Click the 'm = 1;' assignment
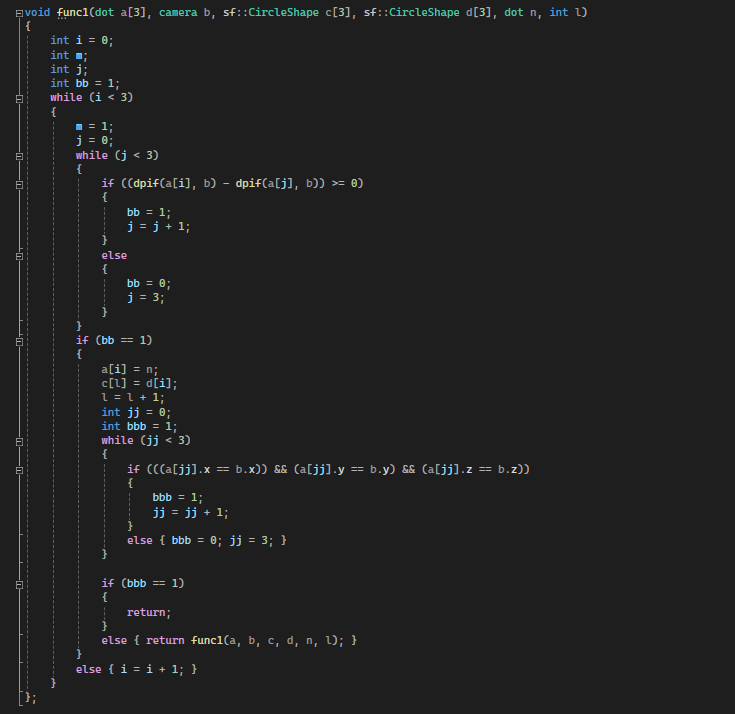This screenshot has width=735, height=714. coord(94,127)
